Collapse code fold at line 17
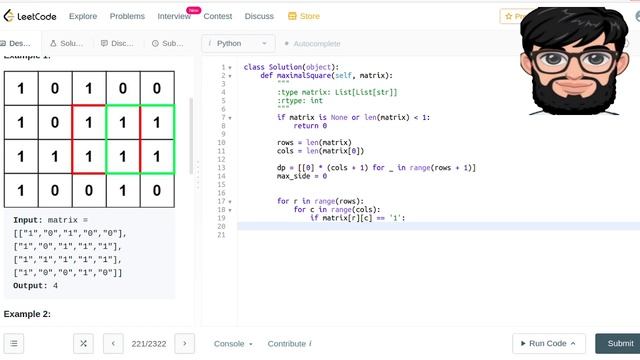 230,201
